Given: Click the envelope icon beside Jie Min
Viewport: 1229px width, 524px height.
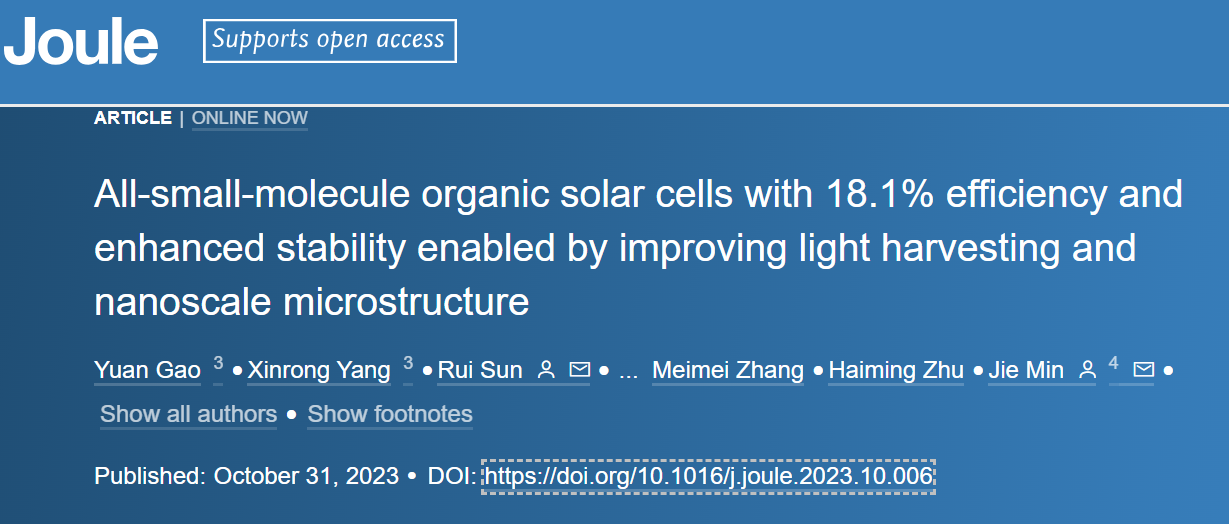Looking at the screenshot, I should coord(1144,370).
